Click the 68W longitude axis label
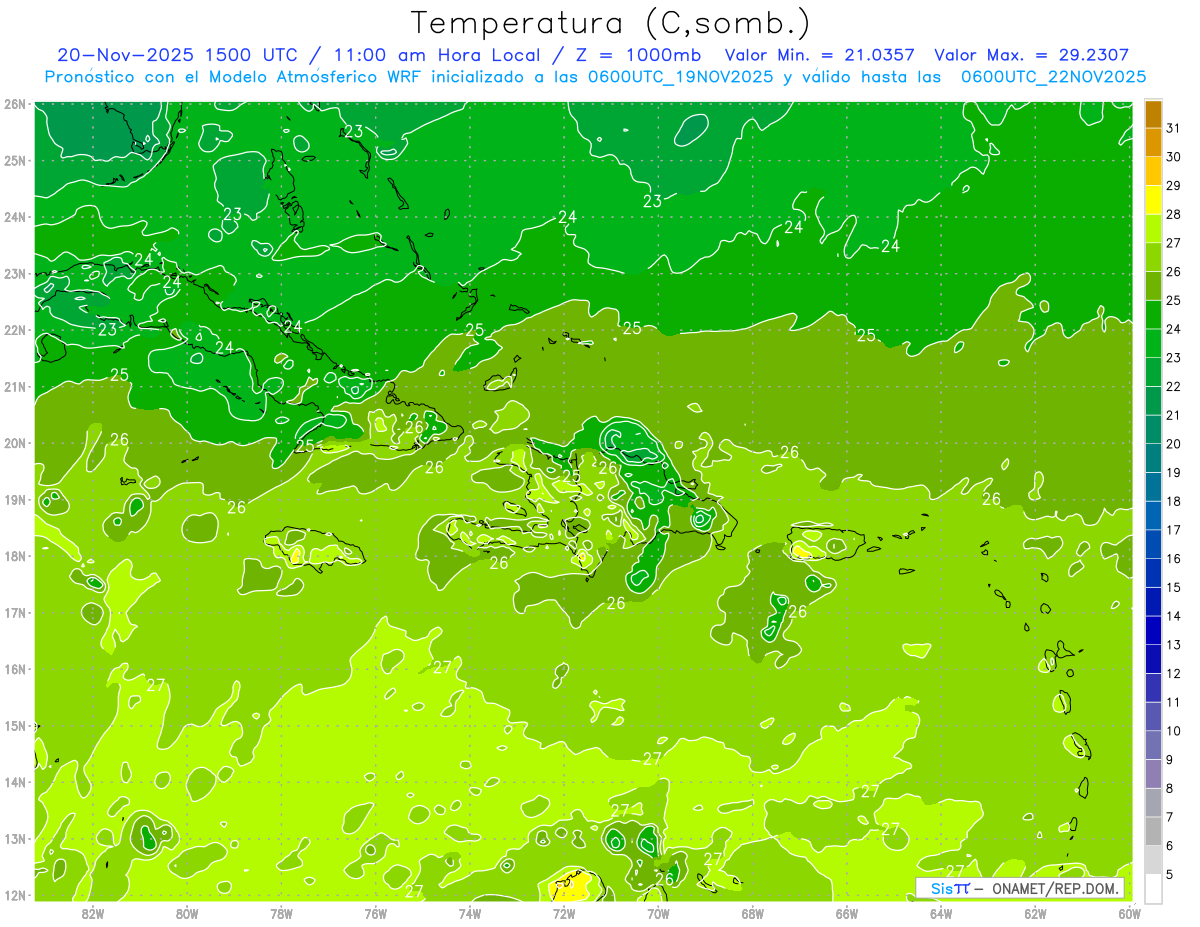This screenshot has width=1200, height=927. [753, 913]
